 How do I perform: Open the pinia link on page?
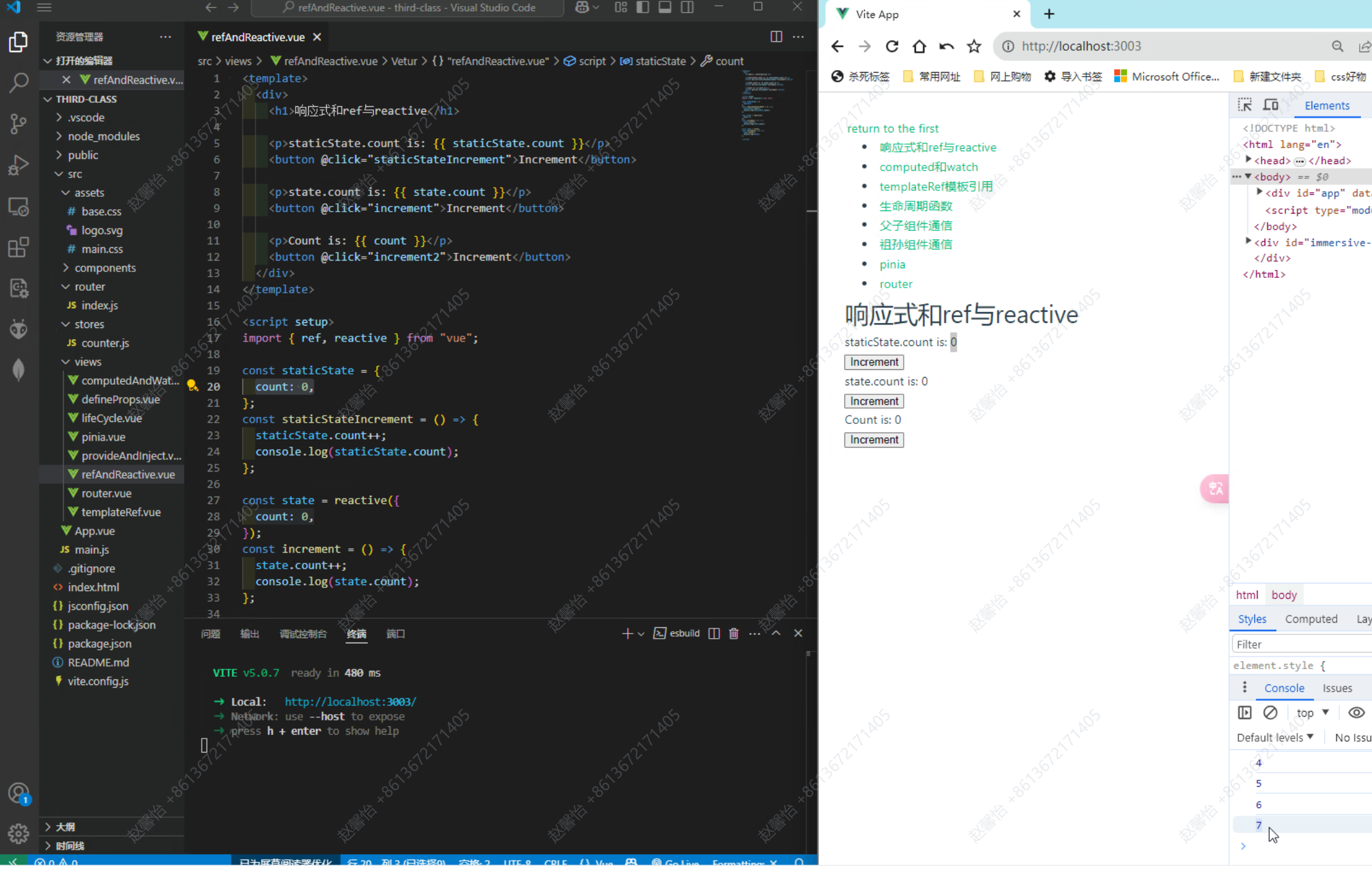click(892, 264)
